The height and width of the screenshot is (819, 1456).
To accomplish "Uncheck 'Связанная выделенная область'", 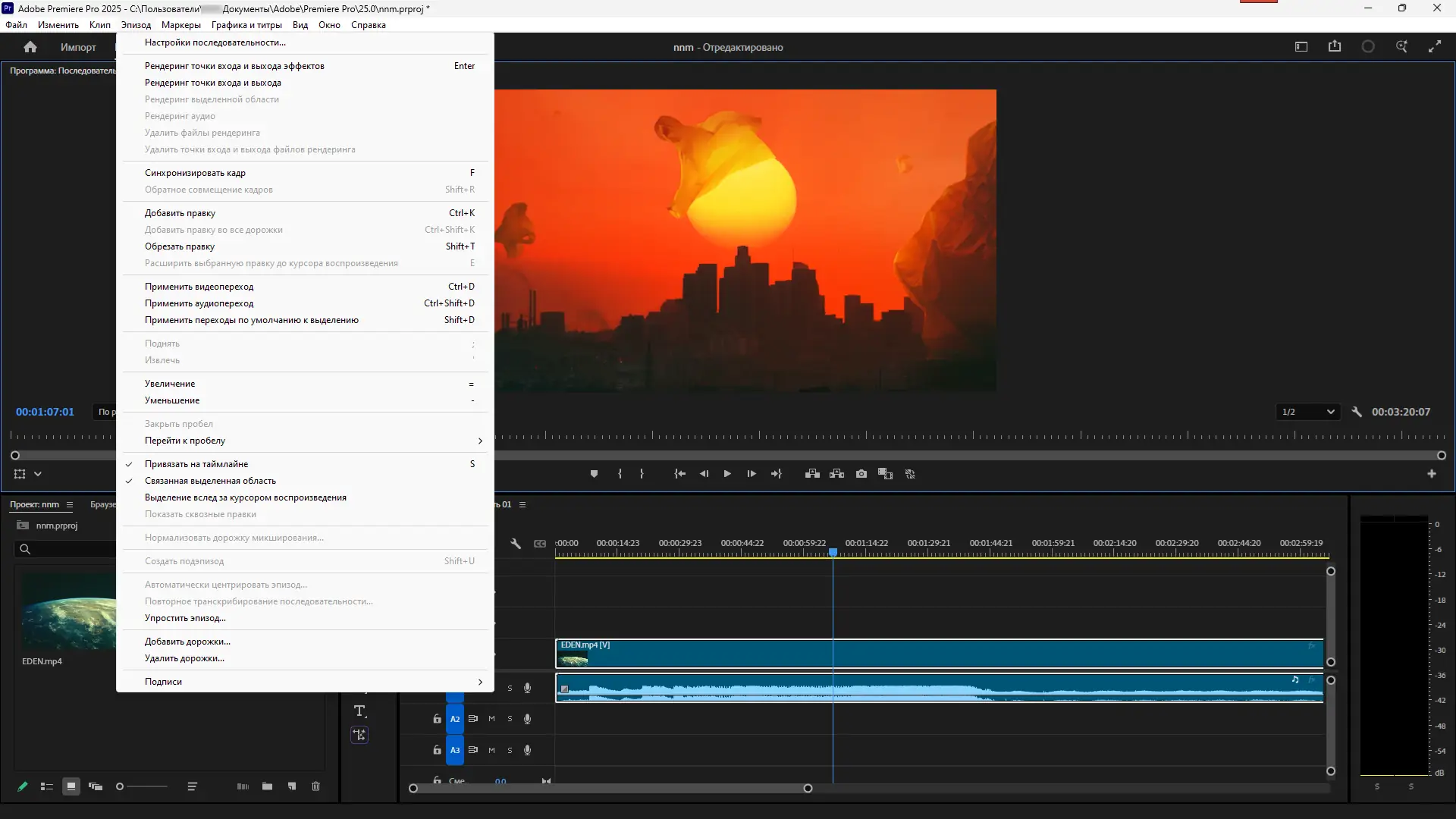I will point(210,481).
